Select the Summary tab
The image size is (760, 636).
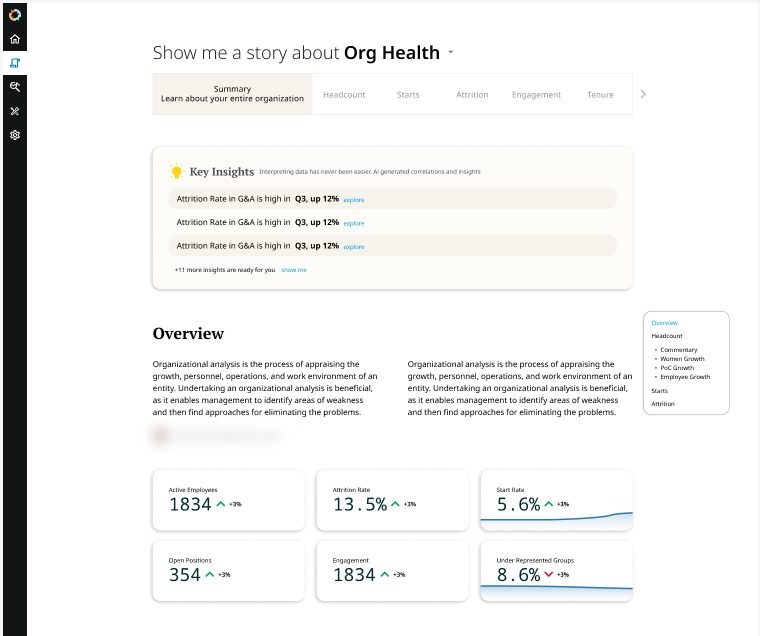[x=232, y=94]
